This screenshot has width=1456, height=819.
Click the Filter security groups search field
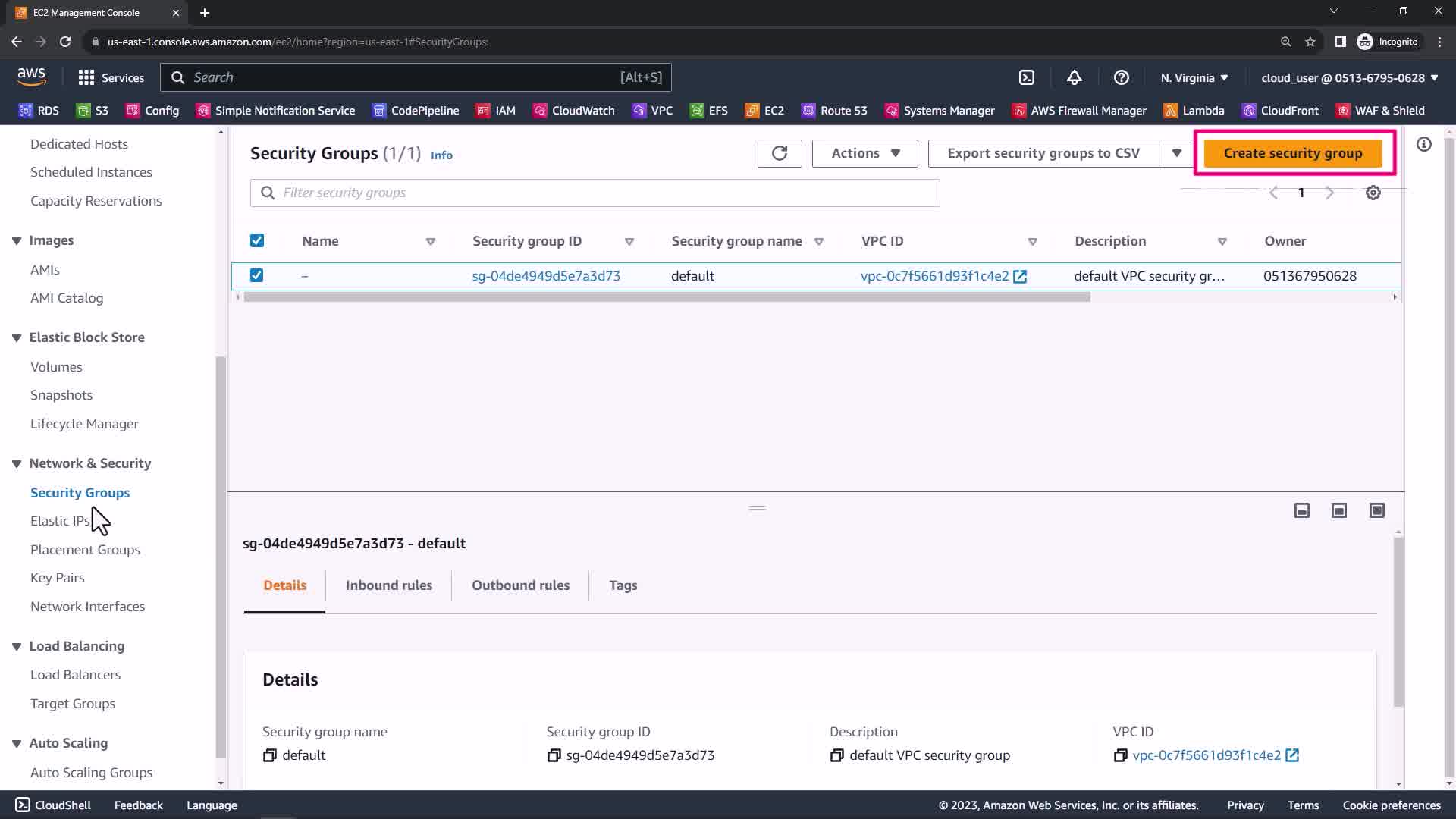[595, 193]
